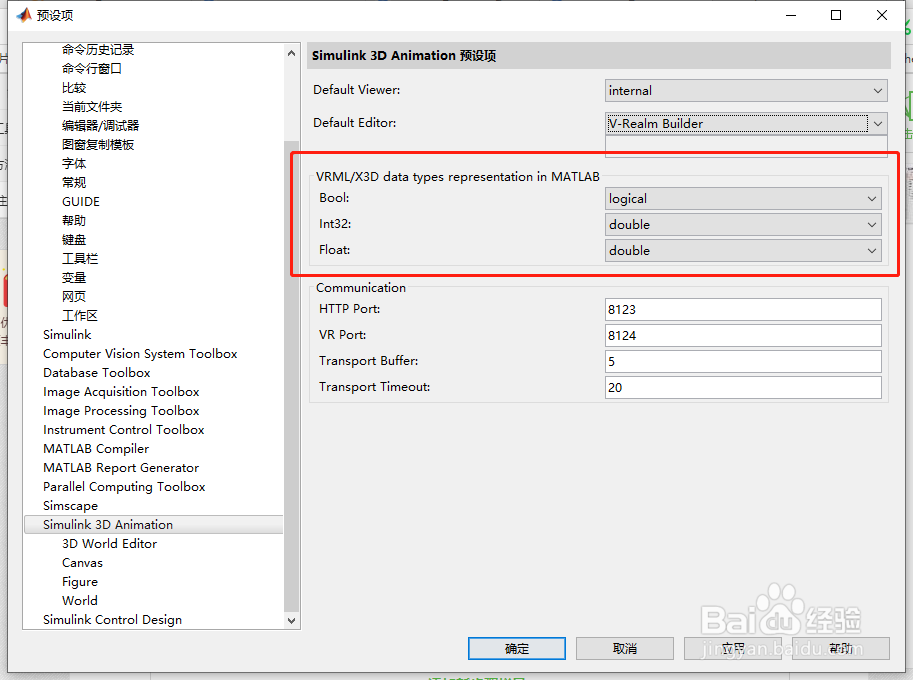Select 字体 in the tree
Viewport: 913px width, 680px height.
74,164
